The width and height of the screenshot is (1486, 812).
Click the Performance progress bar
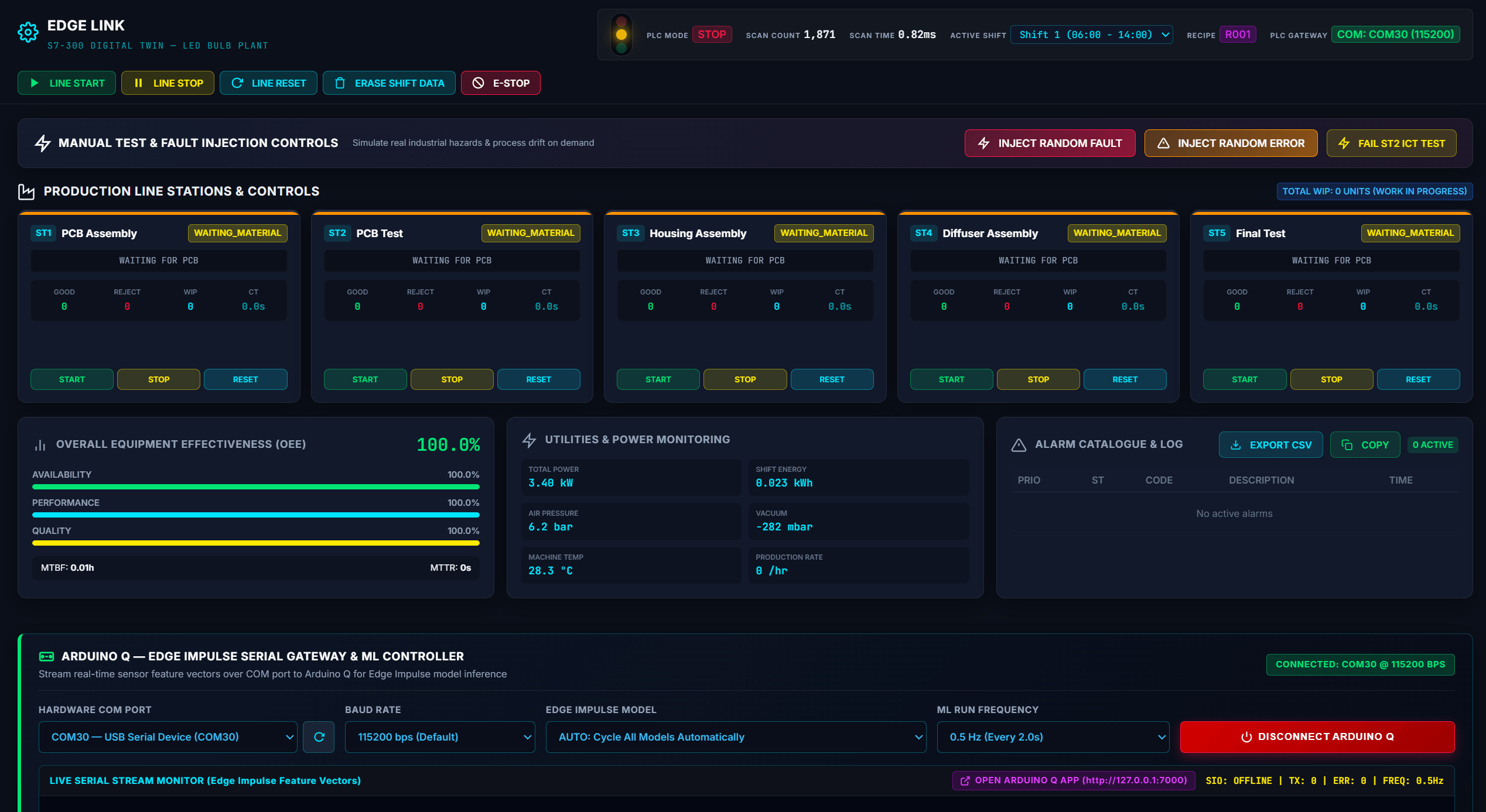click(256, 515)
